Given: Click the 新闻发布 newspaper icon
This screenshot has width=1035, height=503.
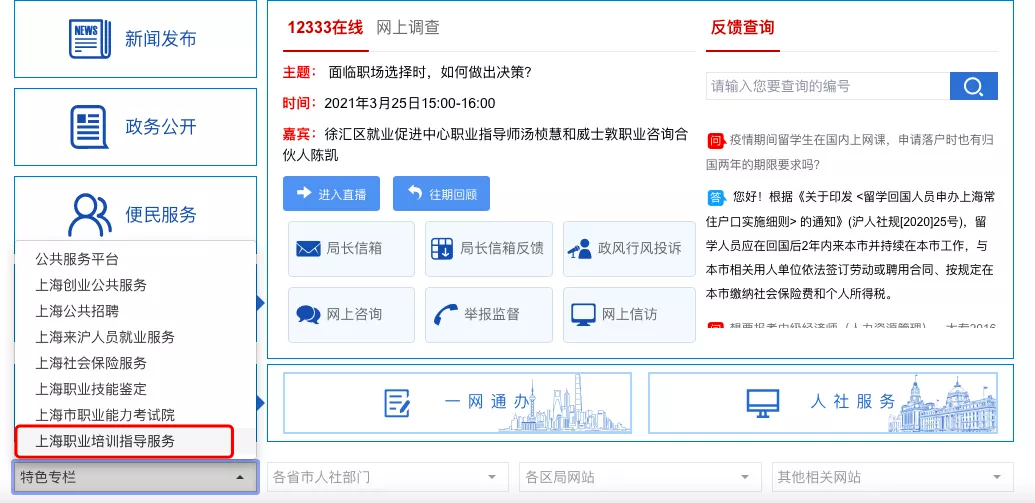Looking at the screenshot, I should click(x=88, y=39).
